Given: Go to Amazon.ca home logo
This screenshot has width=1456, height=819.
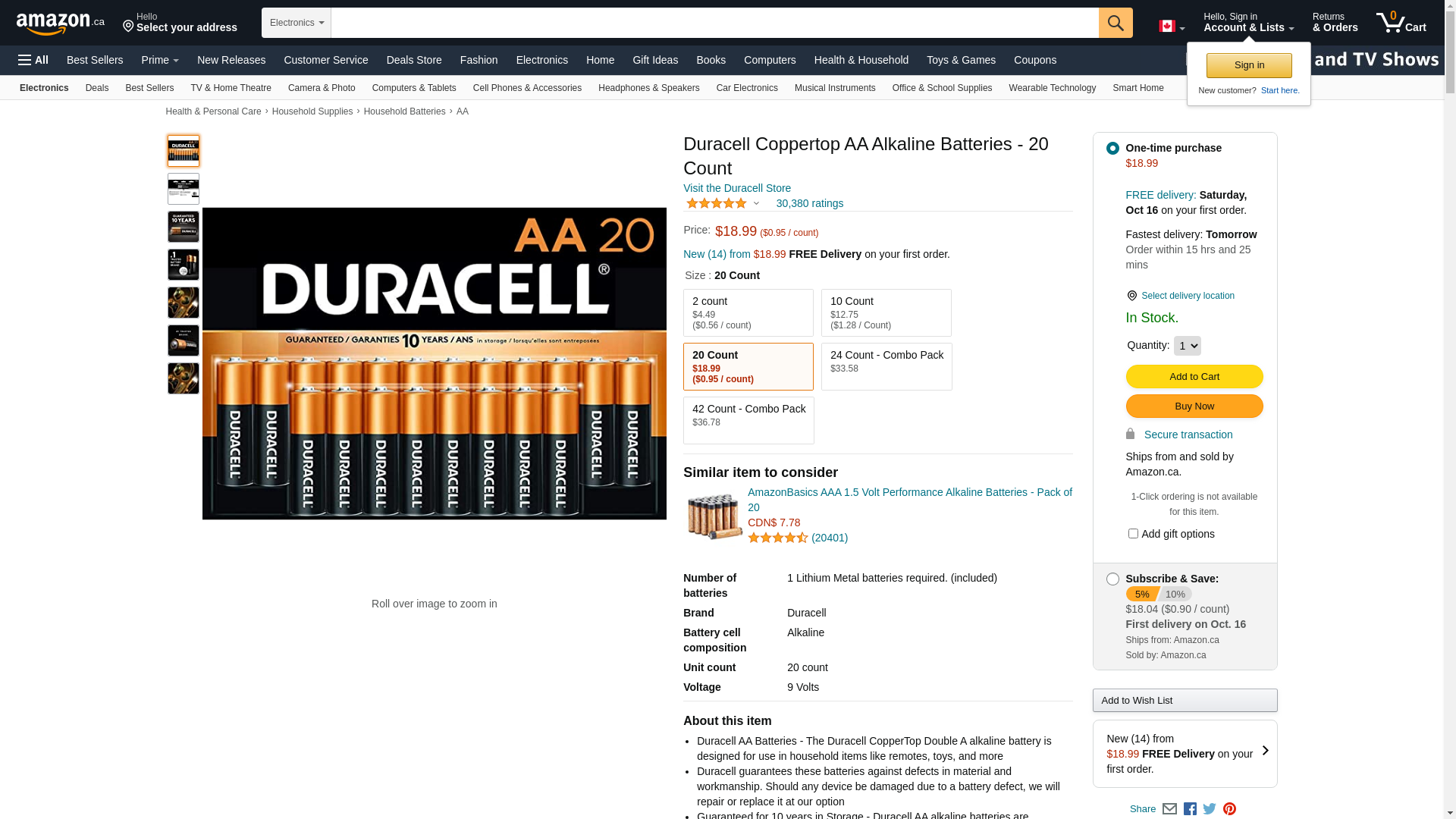Looking at the screenshot, I should [61, 24].
